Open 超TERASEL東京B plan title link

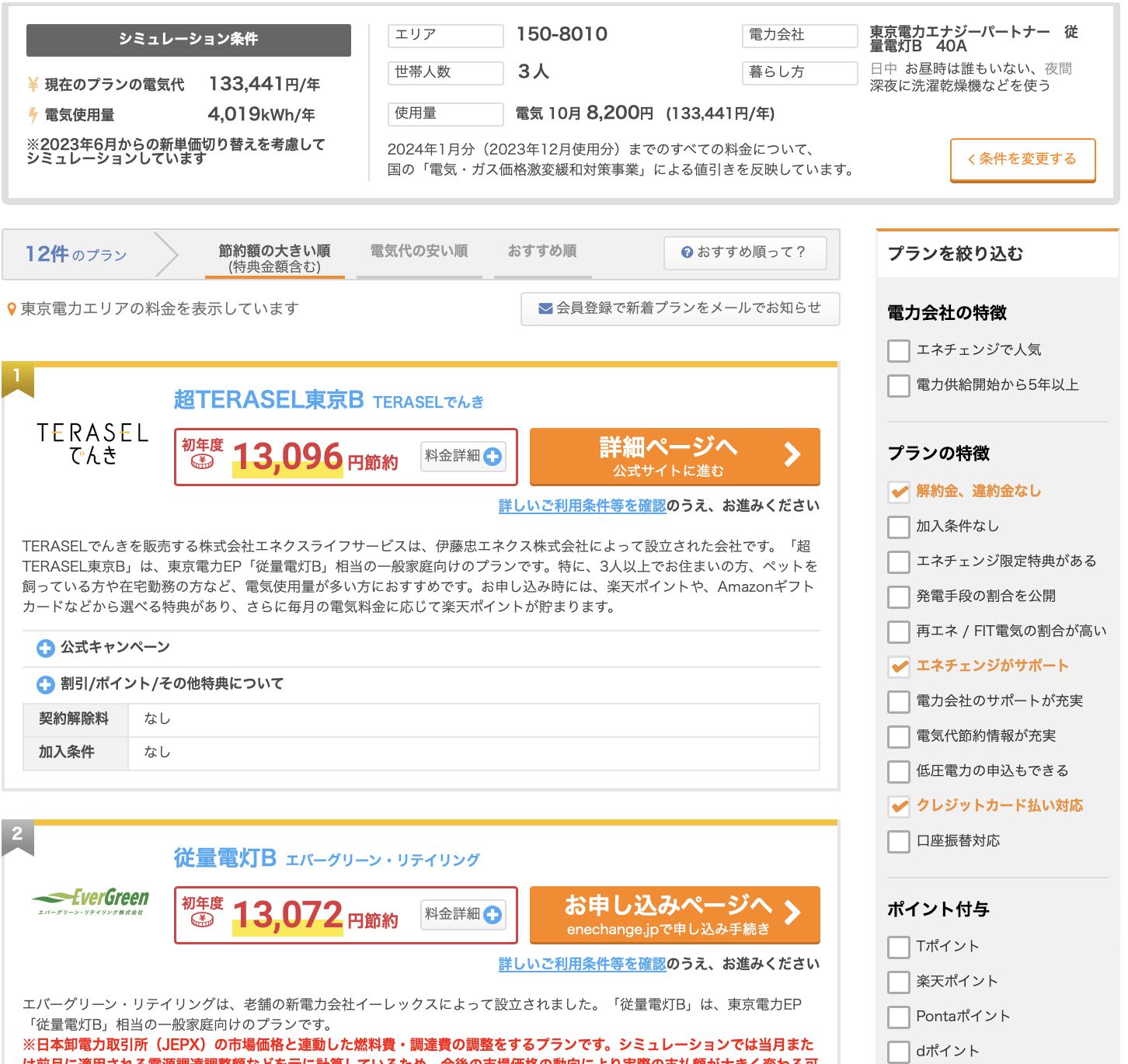(269, 400)
